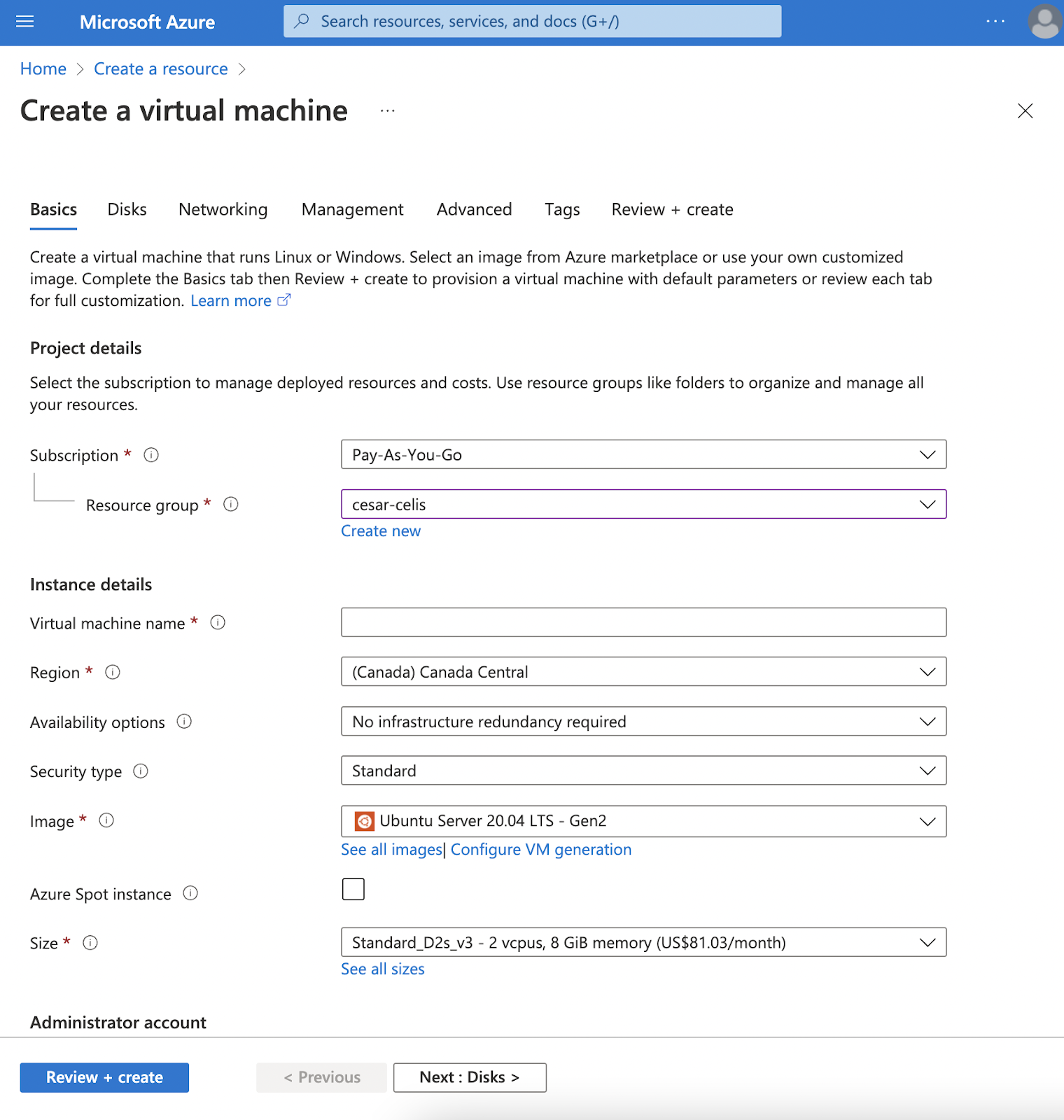Show info for Azure Spot instance
This screenshot has width=1064, height=1120.
tap(190, 893)
